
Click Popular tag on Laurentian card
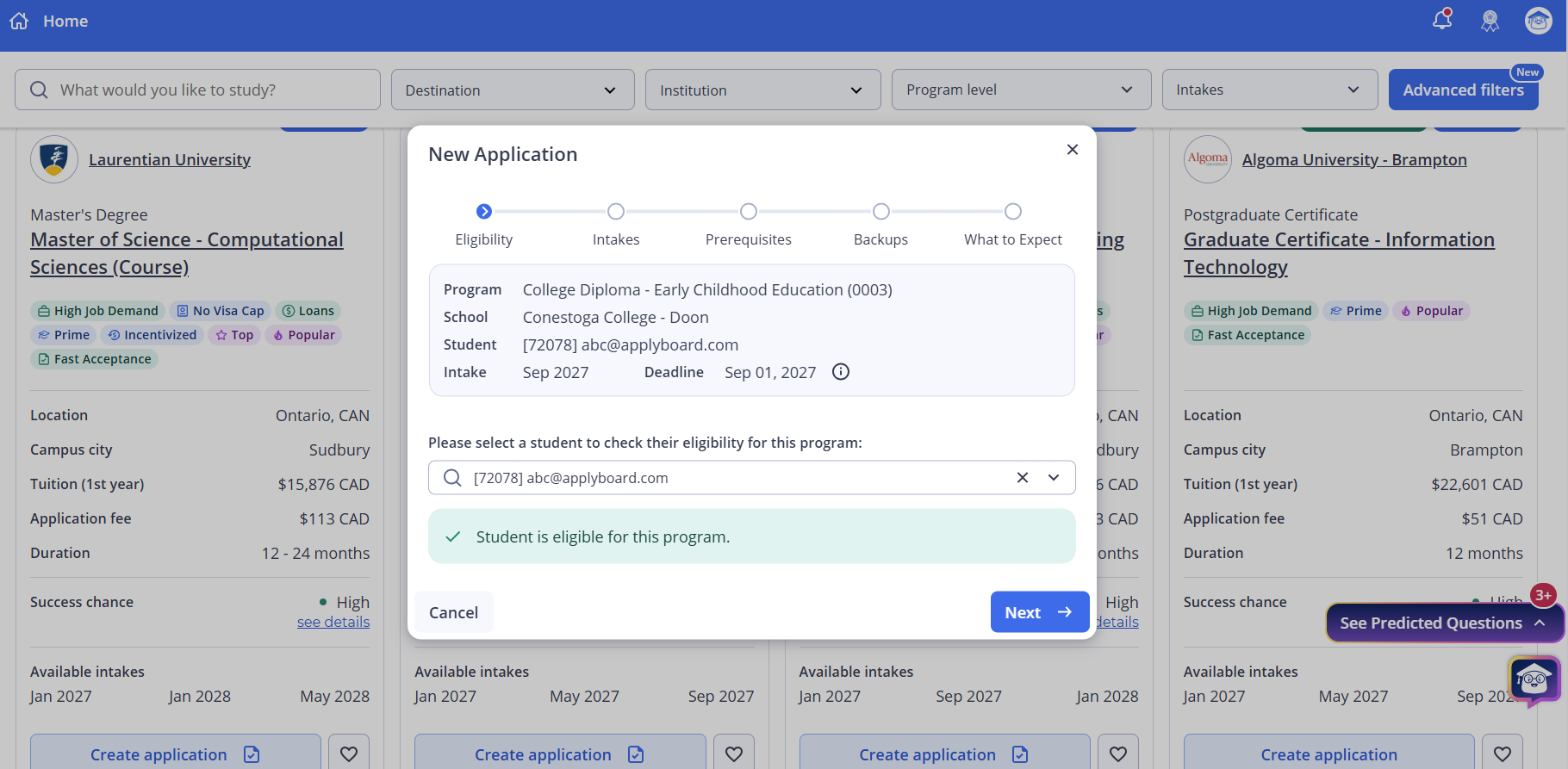tap(303, 335)
